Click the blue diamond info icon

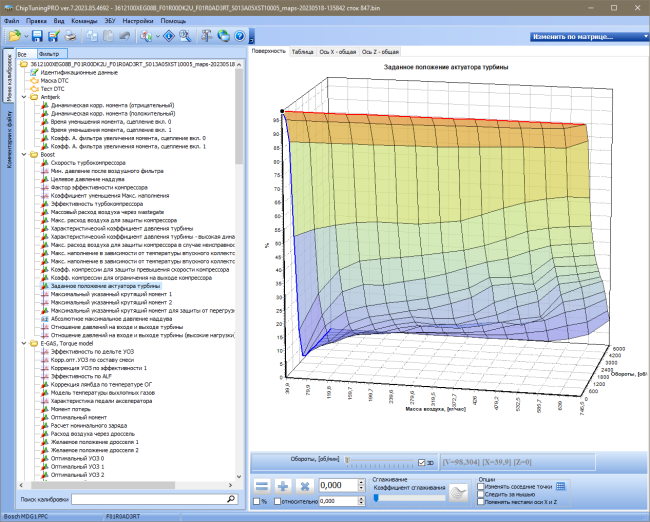coord(169,36)
